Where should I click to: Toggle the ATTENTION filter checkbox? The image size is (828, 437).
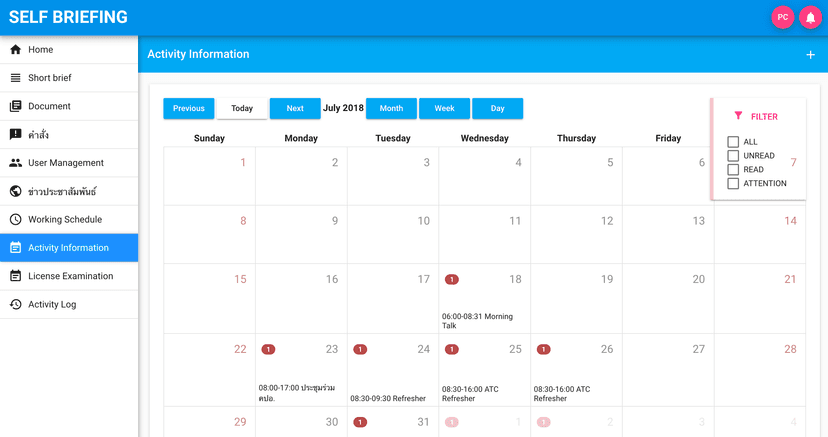click(733, 183)
